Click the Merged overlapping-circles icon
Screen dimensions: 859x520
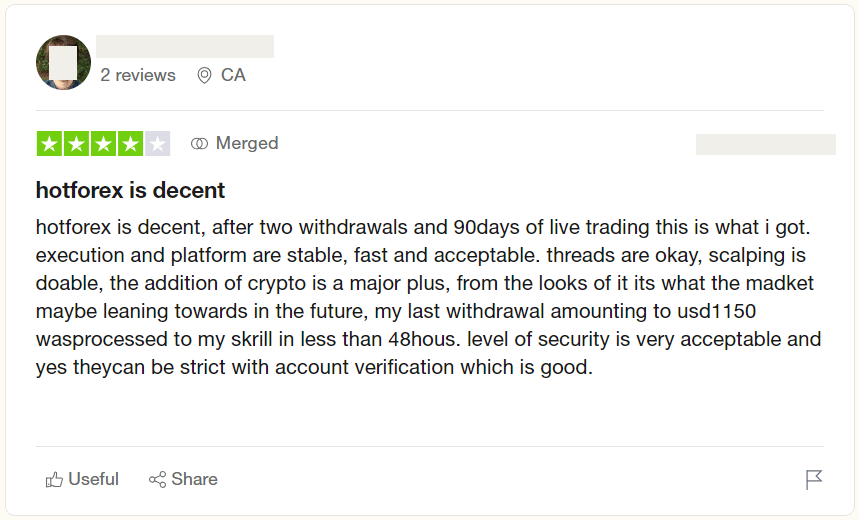(199, 143)
